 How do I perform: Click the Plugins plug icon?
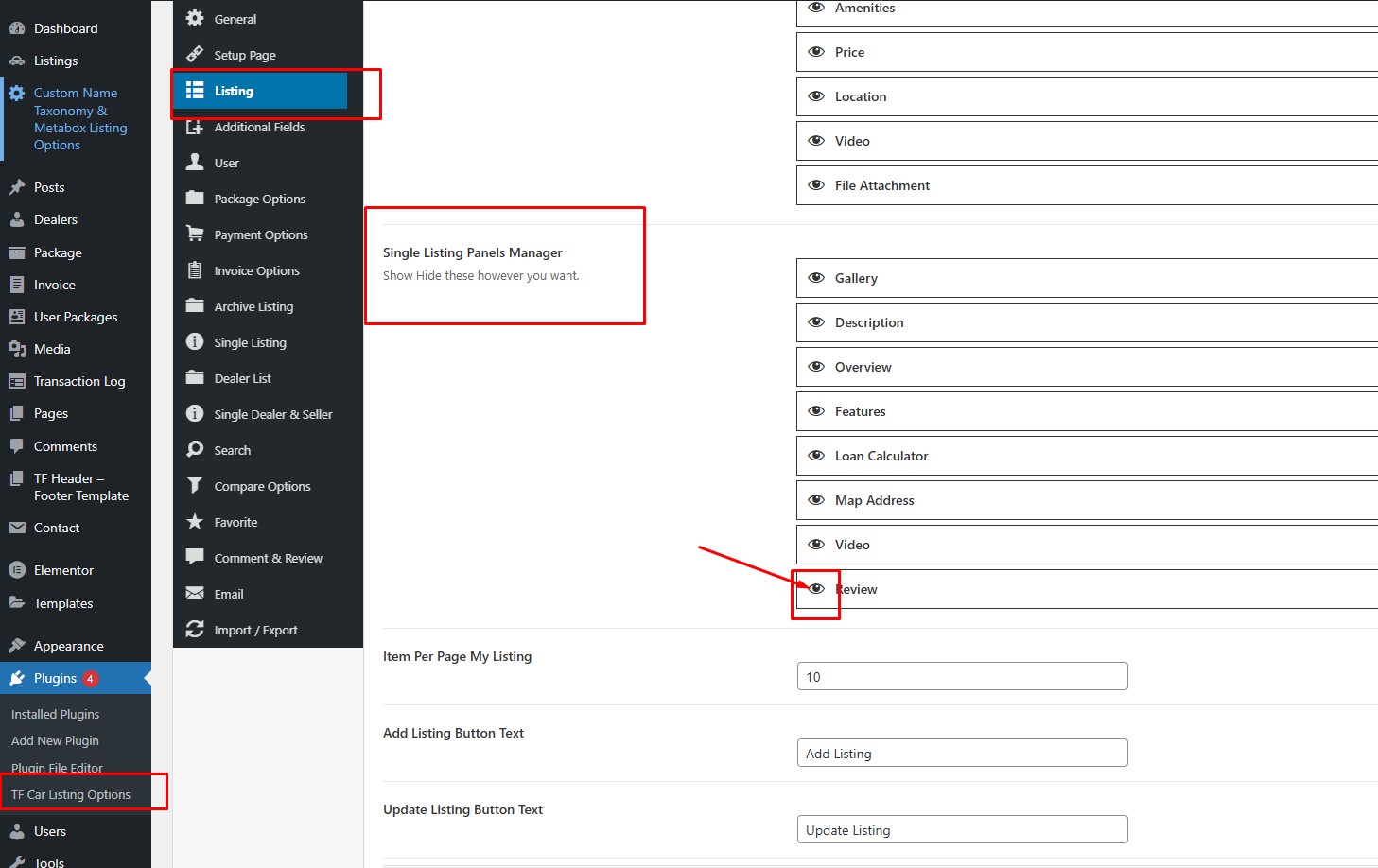coord(17,678)
